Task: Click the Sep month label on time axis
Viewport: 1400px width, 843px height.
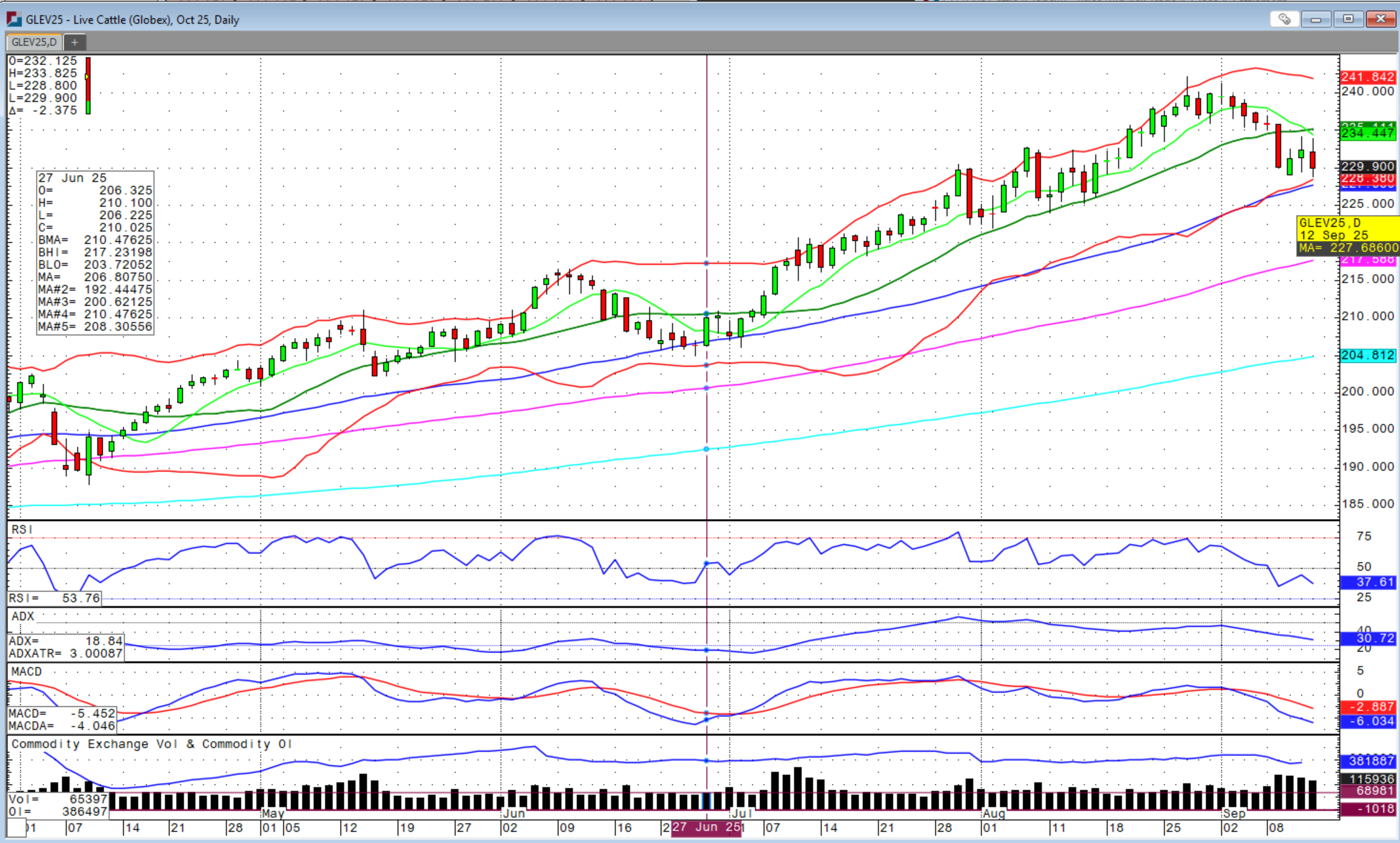Action: (1234, 813)
